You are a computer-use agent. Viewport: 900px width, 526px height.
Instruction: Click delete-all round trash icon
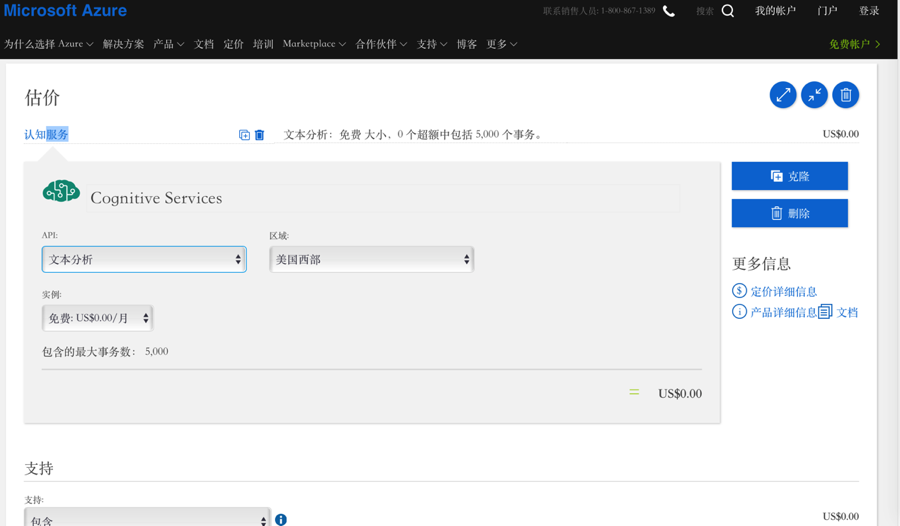pyautogui.click(x=846, y=95)
